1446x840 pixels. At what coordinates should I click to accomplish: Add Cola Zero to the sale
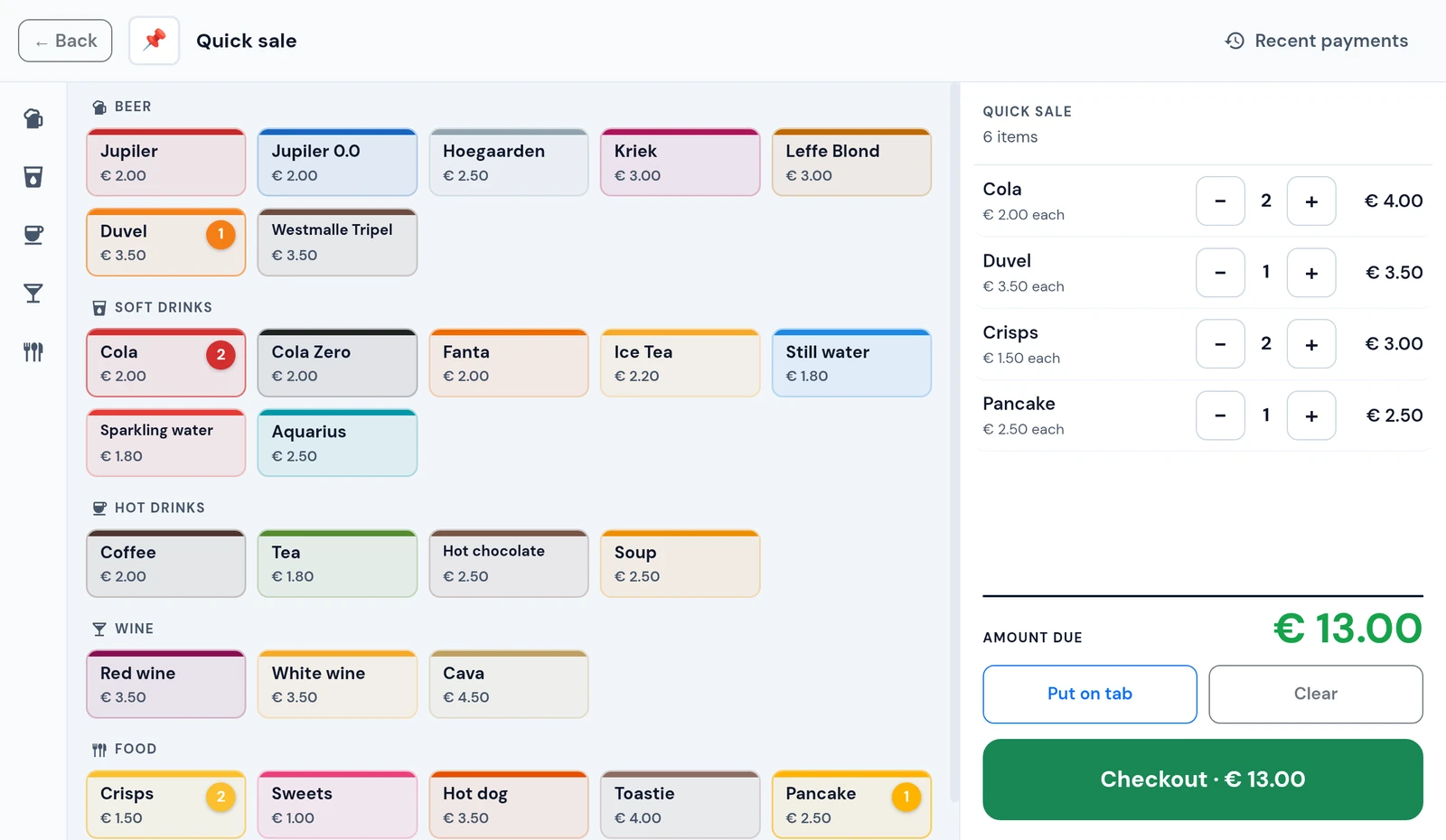tap(337, 363)
